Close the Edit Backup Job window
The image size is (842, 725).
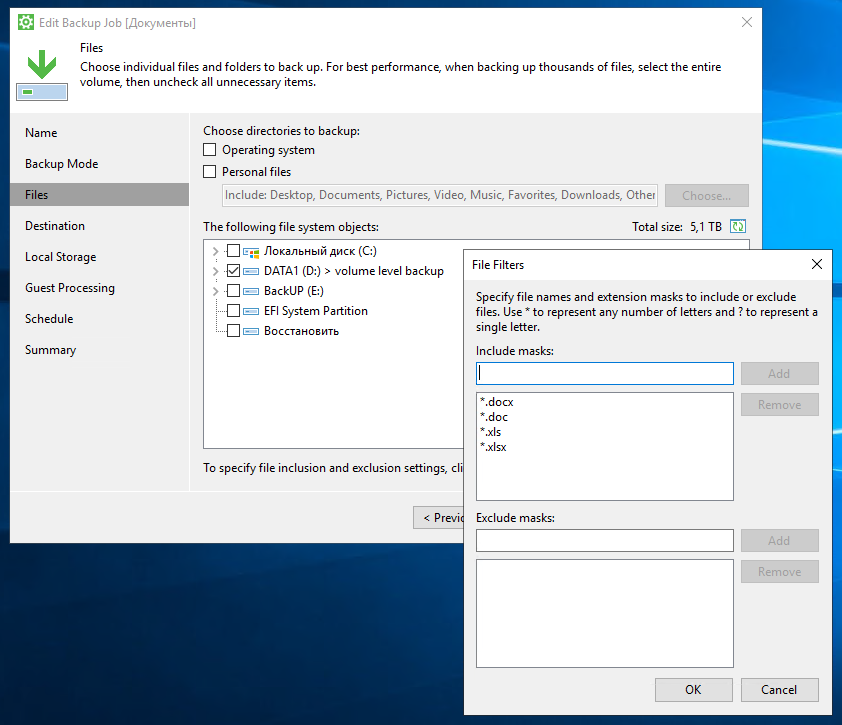tap(746, 22)
